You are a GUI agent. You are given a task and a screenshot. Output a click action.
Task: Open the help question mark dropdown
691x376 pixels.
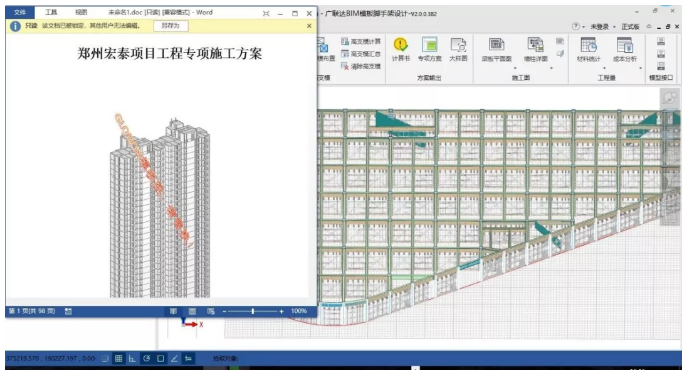click(578, 26)
